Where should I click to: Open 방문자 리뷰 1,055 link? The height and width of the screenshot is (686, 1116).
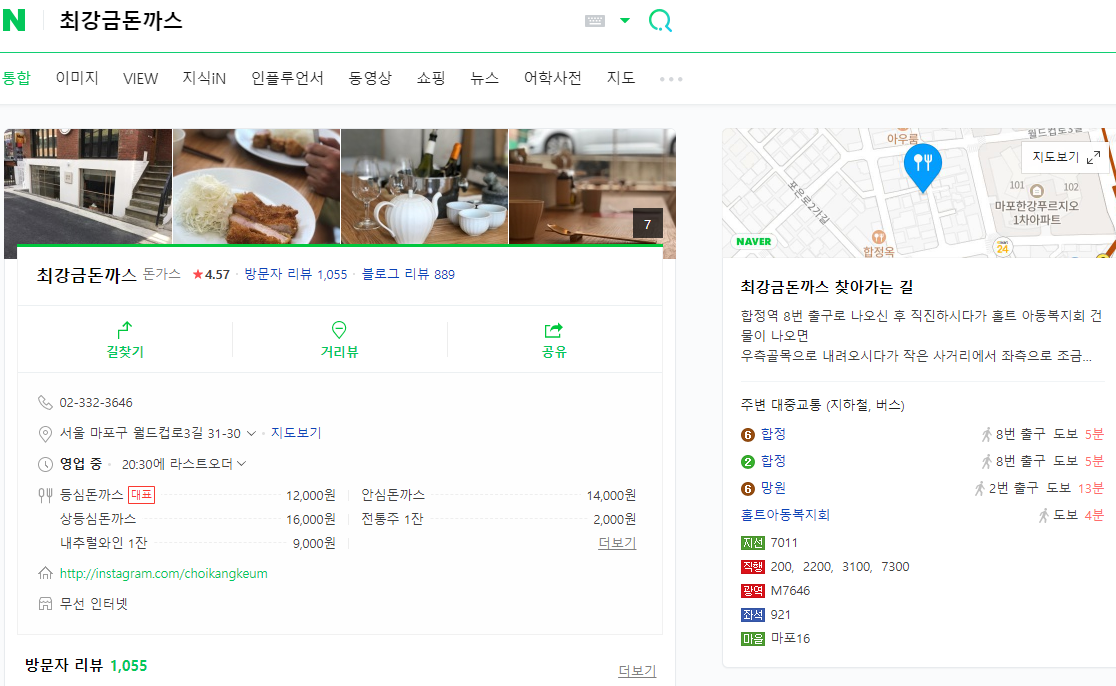[x=295, y=275]
